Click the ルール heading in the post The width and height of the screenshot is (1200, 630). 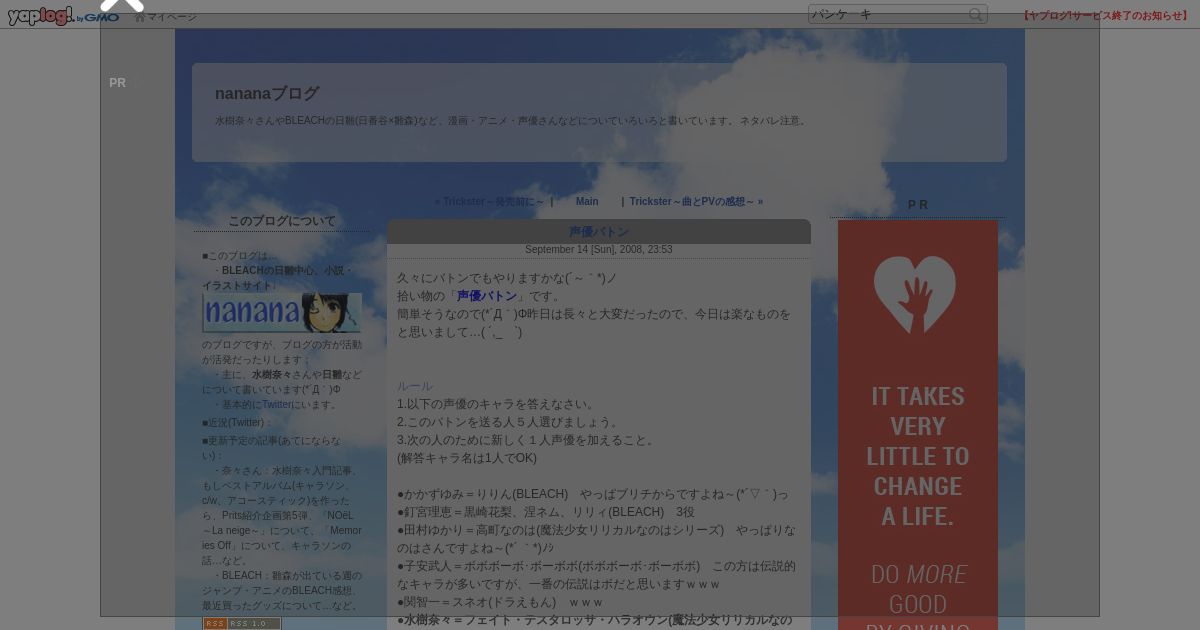click(x=415, y=386)
